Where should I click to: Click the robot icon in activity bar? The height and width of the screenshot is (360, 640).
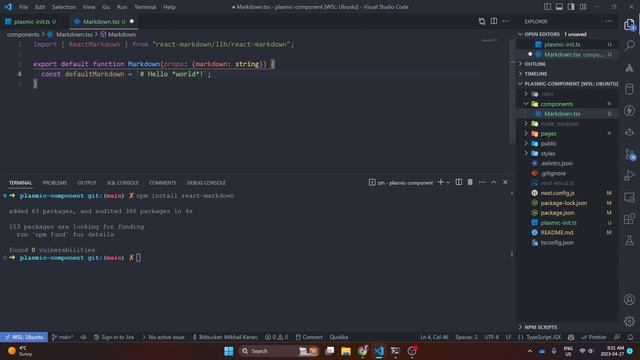(x=629, y=132)
